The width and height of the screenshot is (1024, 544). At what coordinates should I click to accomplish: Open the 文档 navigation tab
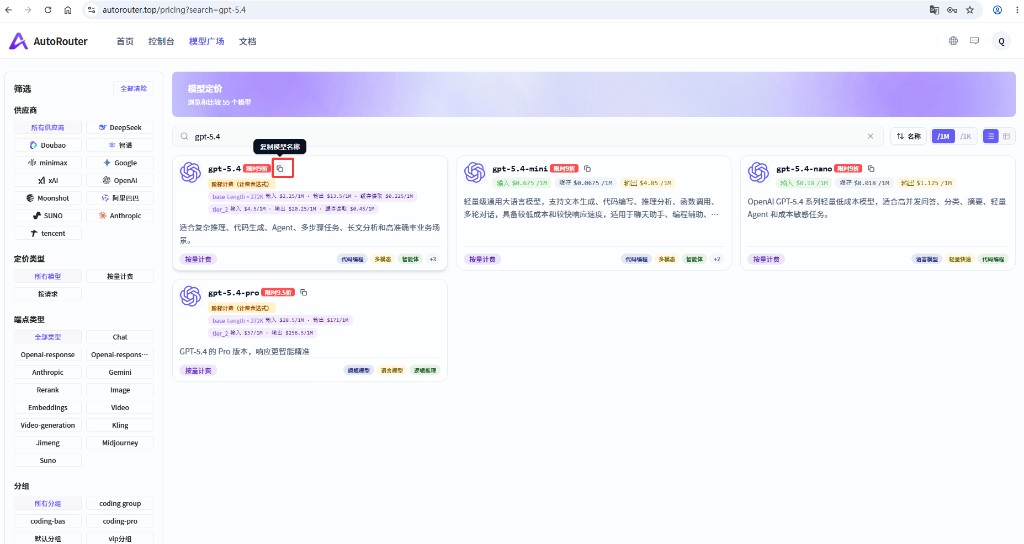[x=248, y=41]
